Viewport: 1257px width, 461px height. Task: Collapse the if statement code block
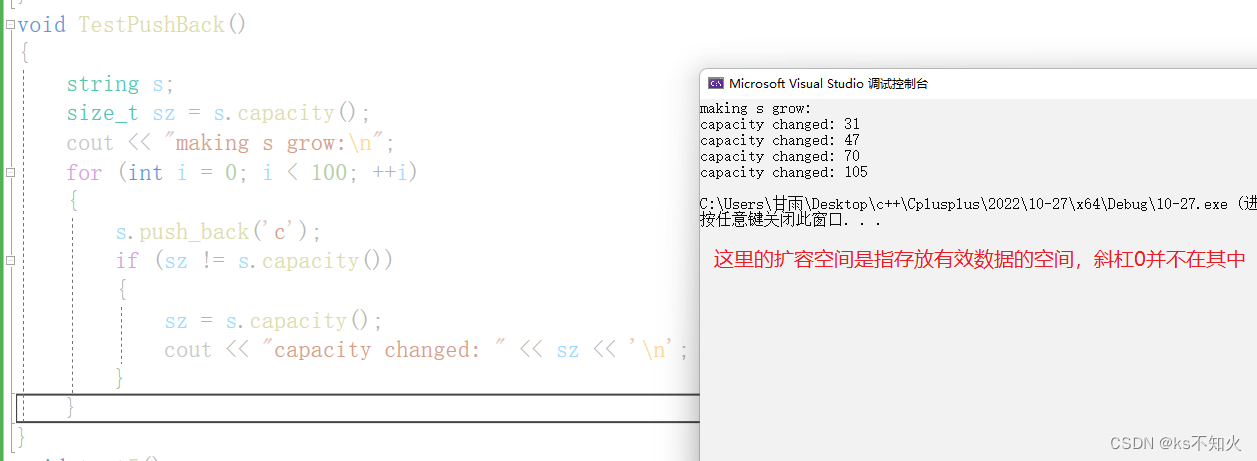pos(10,261)
